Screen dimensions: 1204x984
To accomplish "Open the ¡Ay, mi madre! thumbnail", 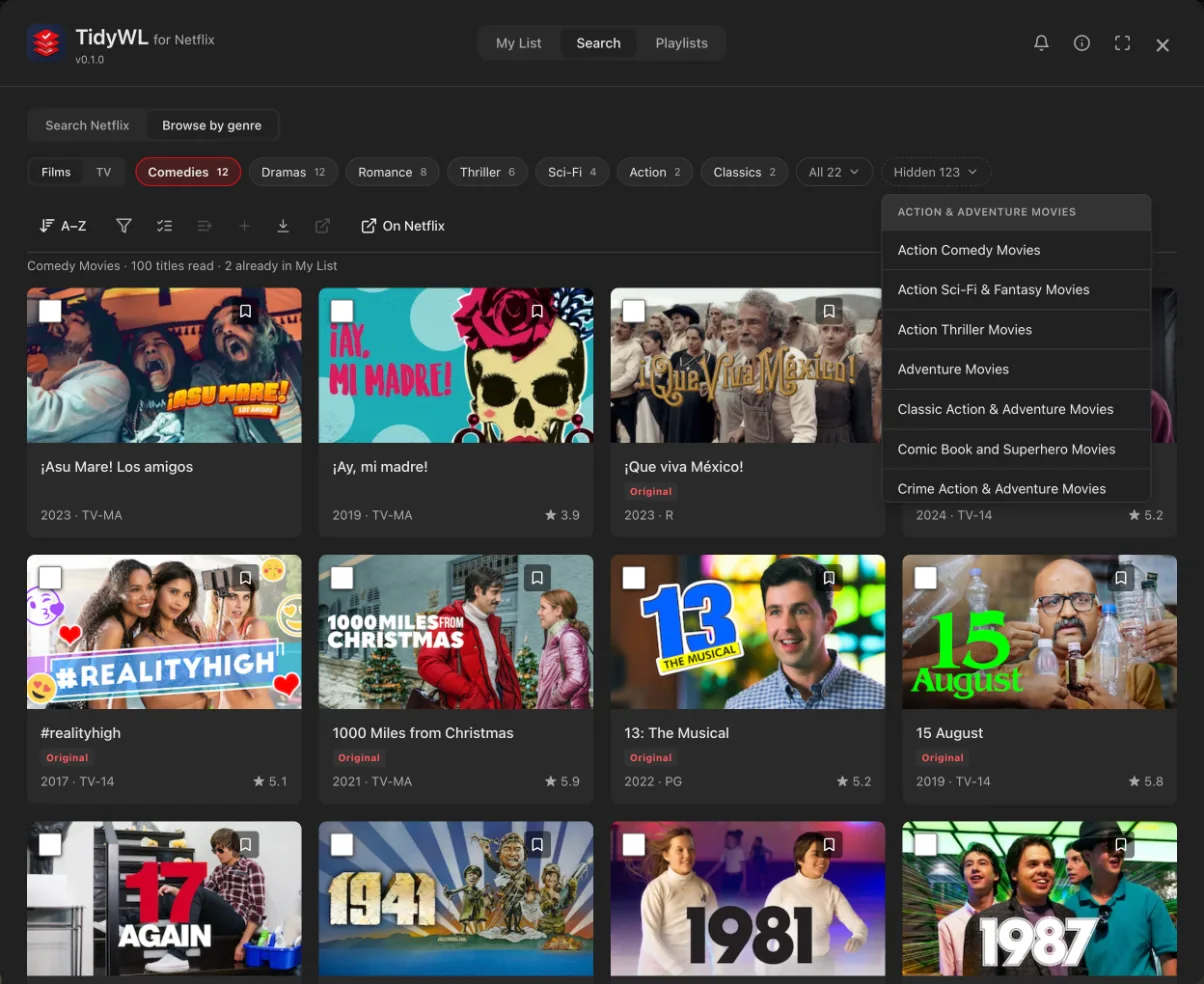I will click(x=456, y=365).
